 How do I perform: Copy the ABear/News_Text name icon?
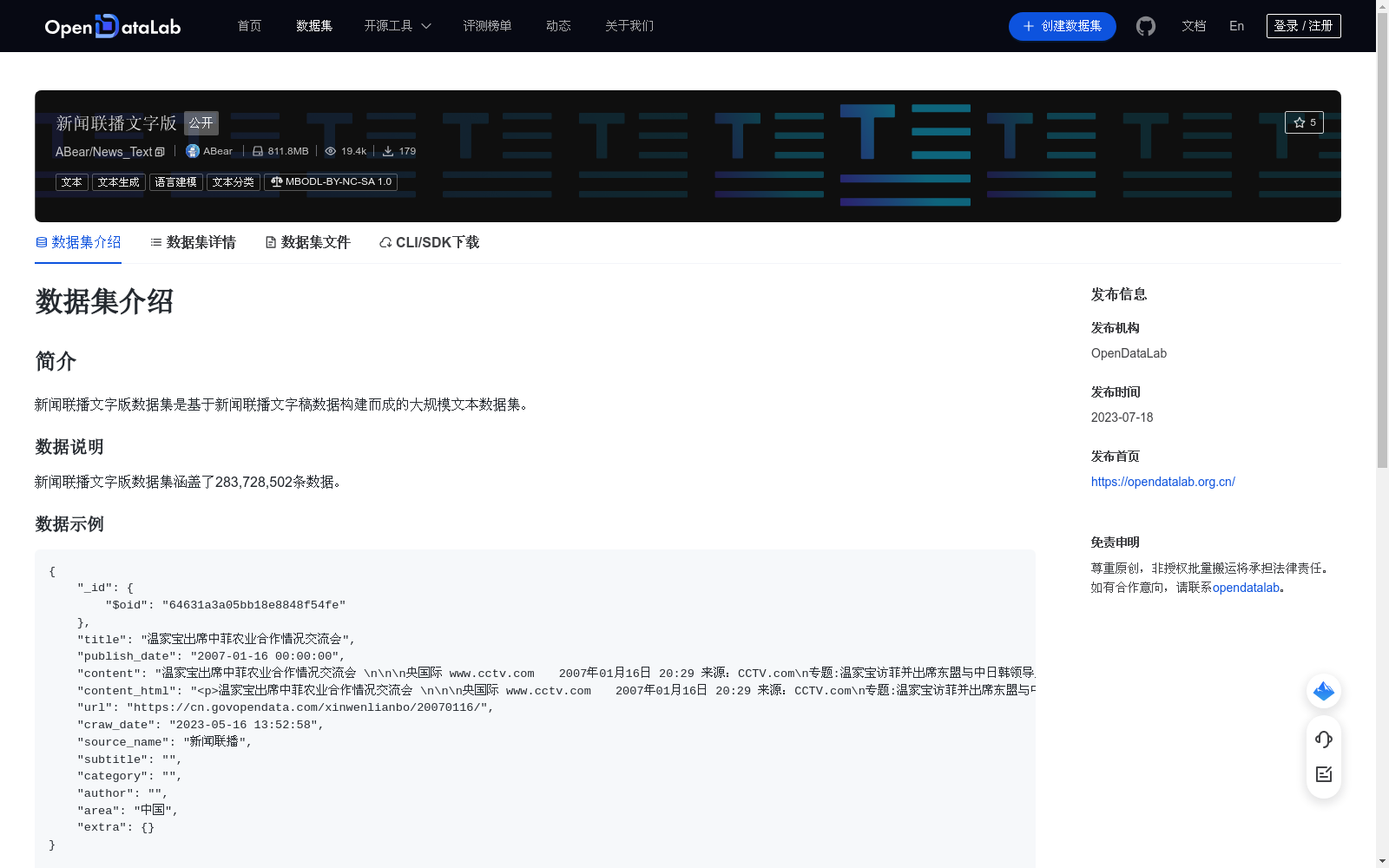point(160,152)
